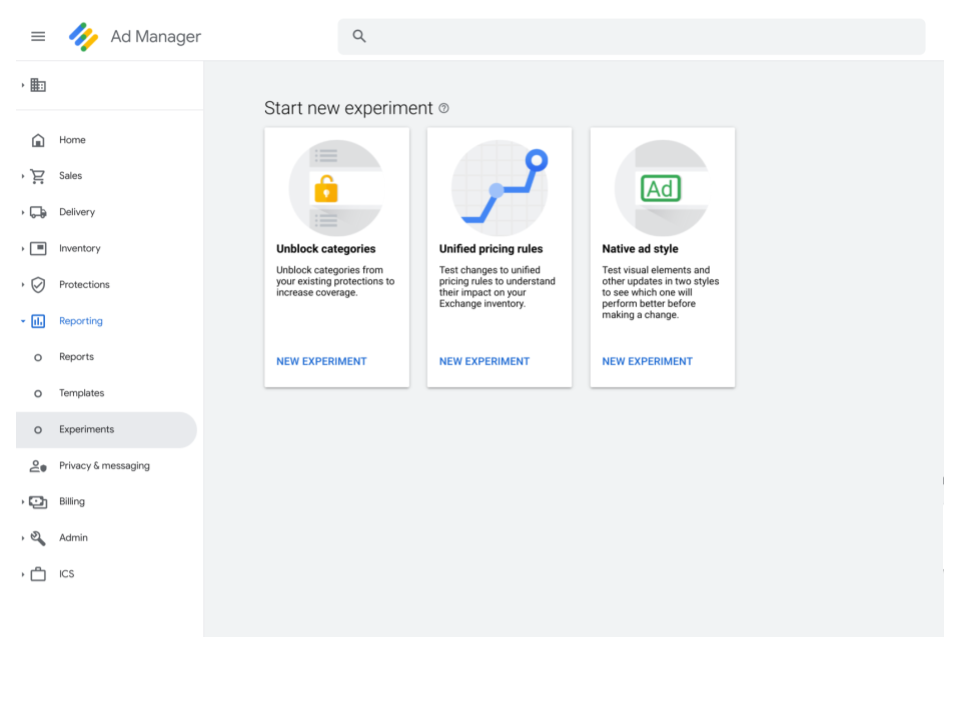Open the Protections menu item
This screenshot has height=720, width=960.
coord(84,284)
